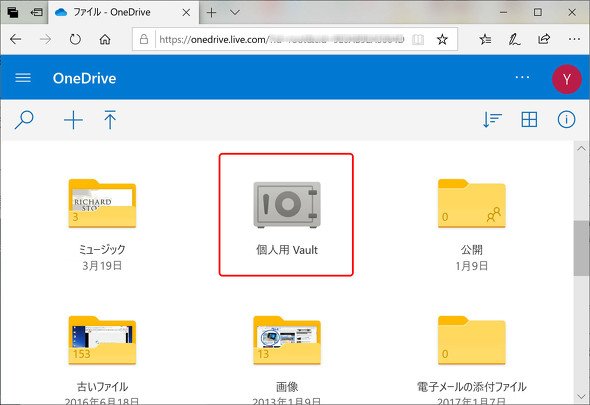Open the info details pane icon
This screenshot has height=405, width=590.
566,120
